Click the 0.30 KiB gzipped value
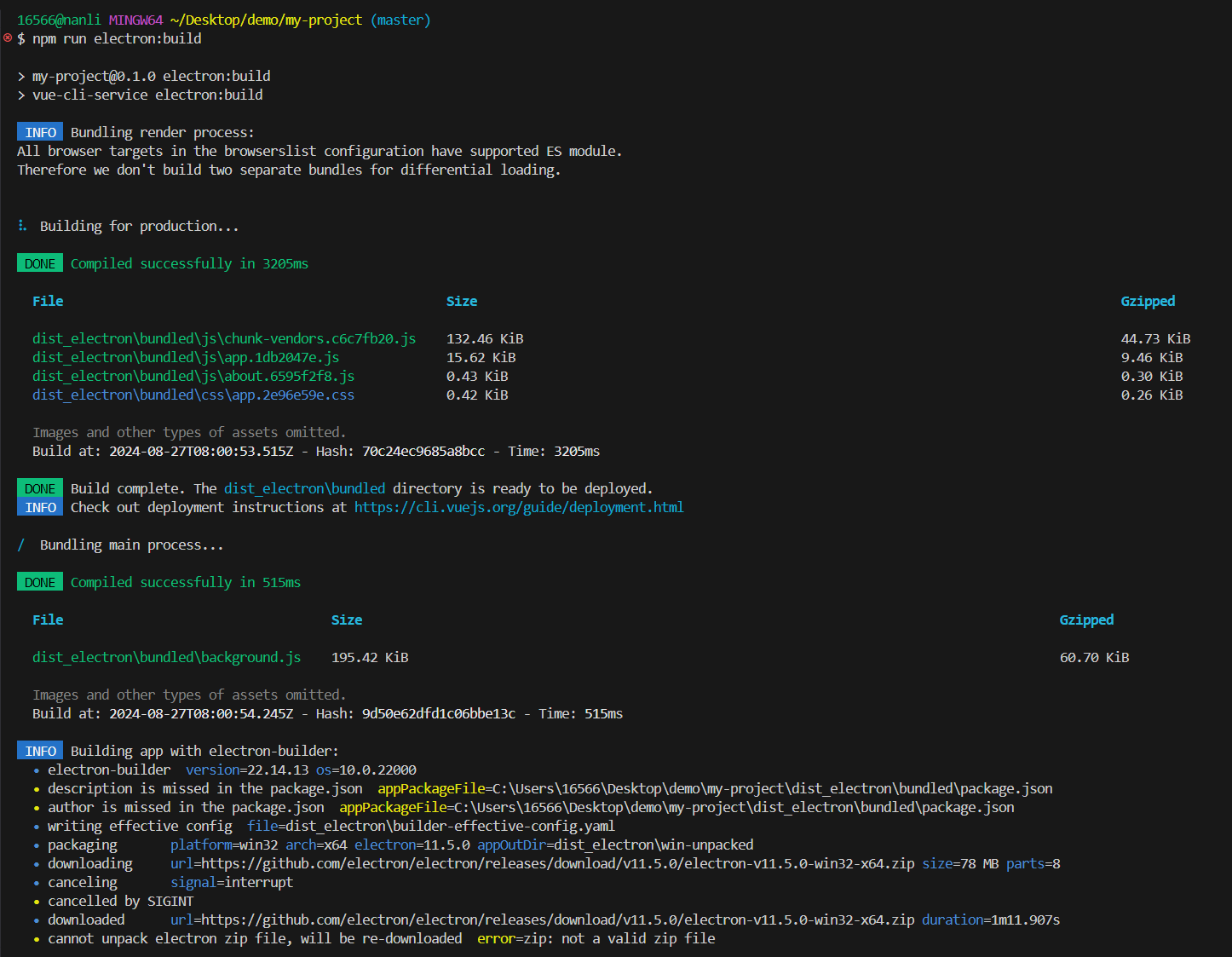The height and width of the screenshot is (957, 1232). point(1152,376)
